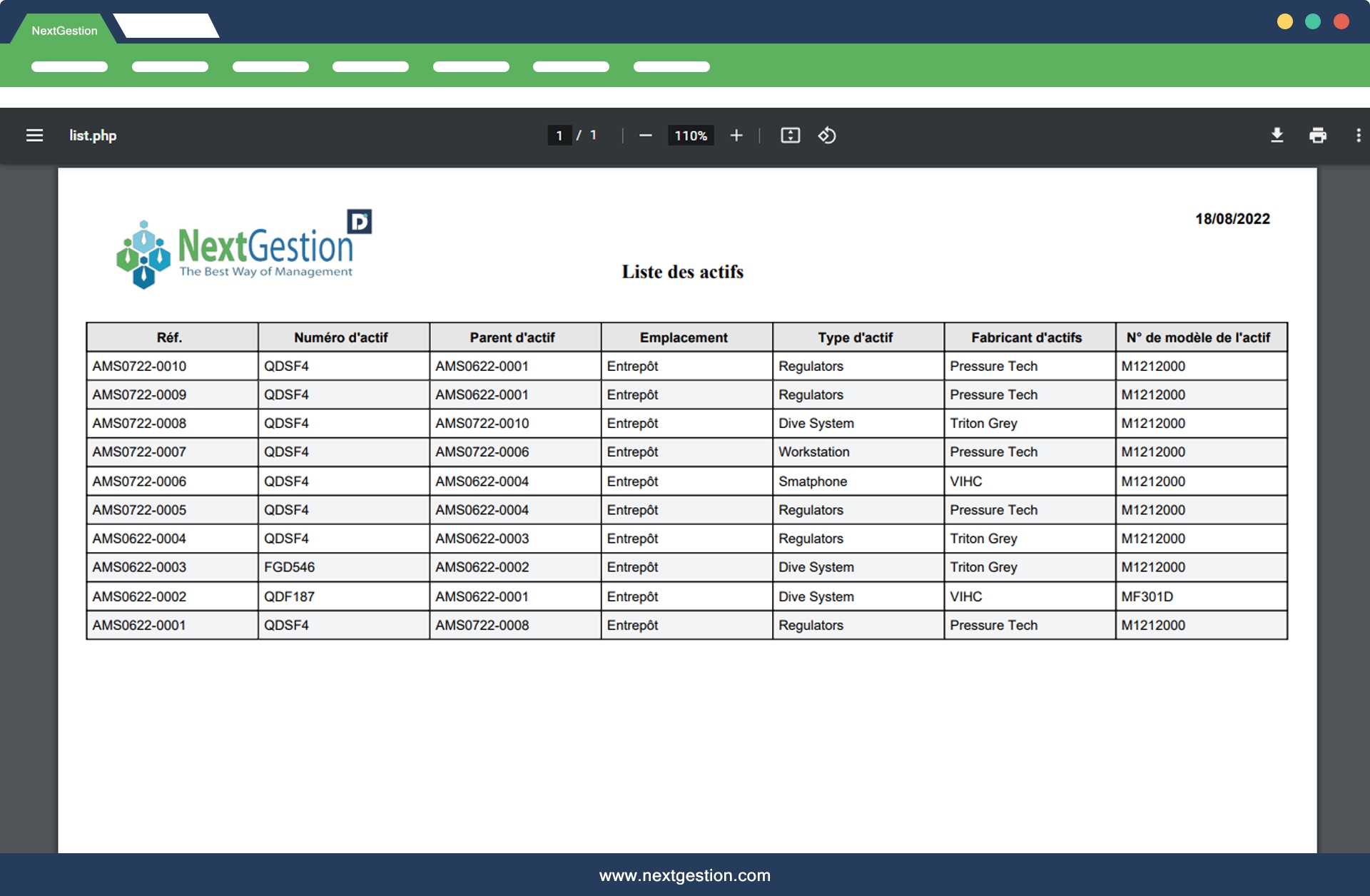Click the zoom out minus icon
This screenshot has width=1370, height=896.
(x=645, y=136)
